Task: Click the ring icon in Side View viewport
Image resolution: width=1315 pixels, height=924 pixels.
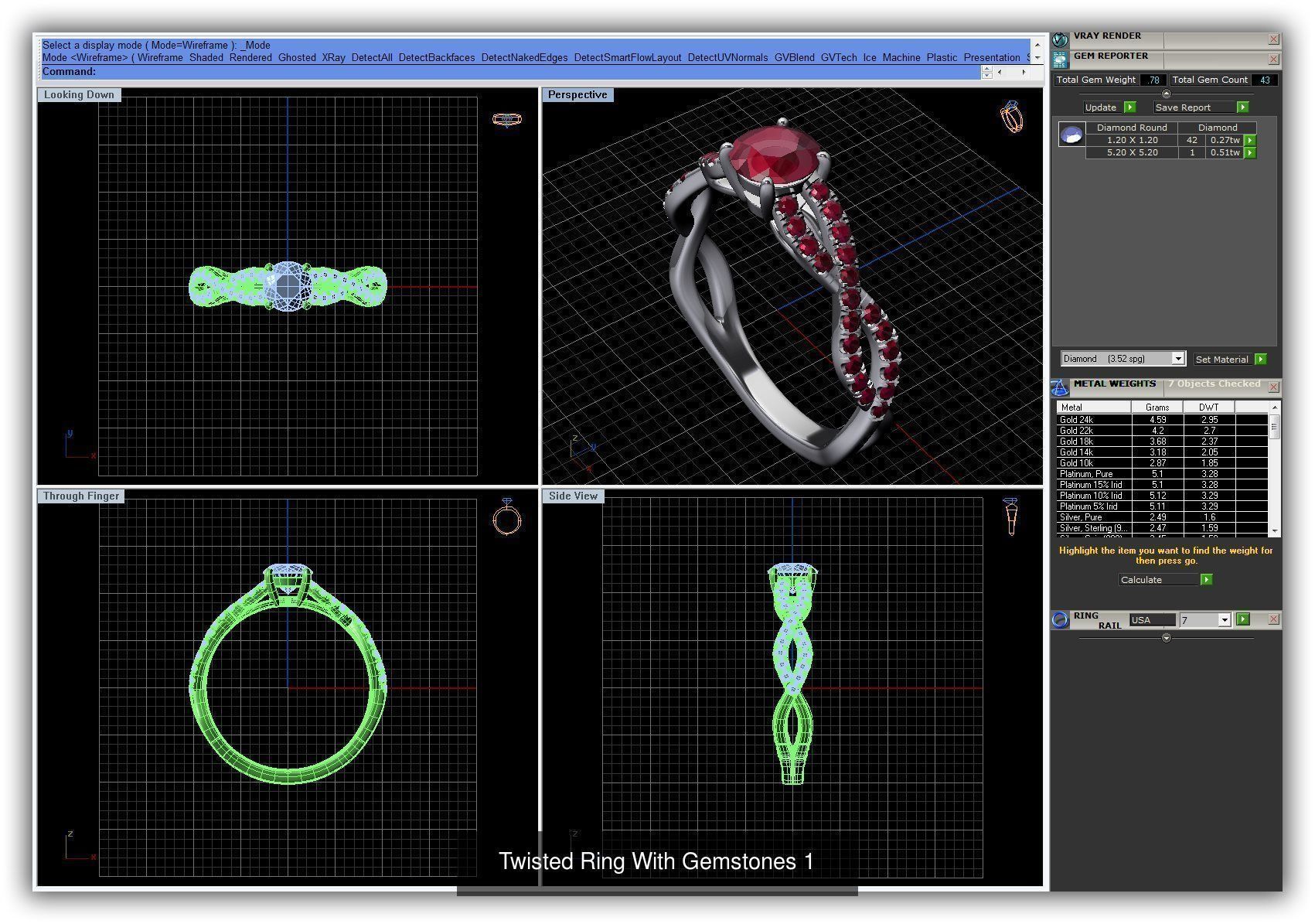Action: (x=1010, y=517)
